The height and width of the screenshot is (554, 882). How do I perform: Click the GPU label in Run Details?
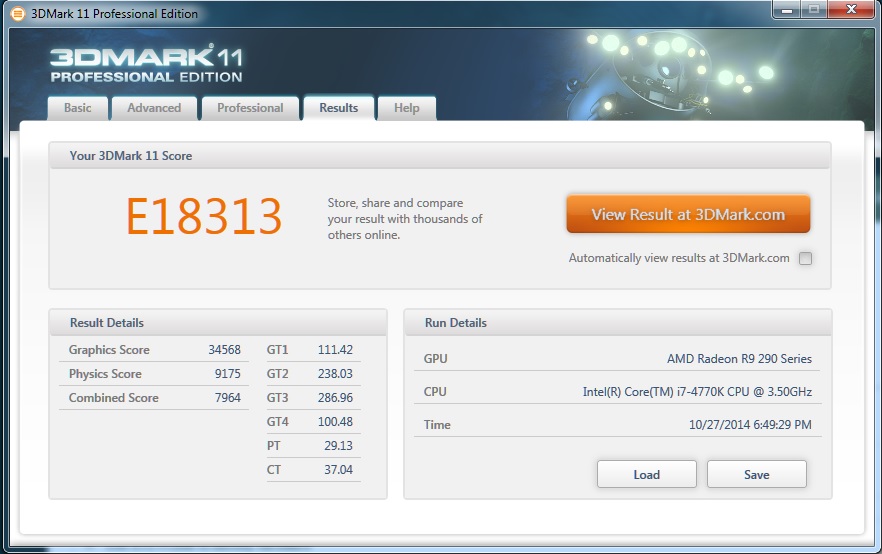(x=435, y=359)
